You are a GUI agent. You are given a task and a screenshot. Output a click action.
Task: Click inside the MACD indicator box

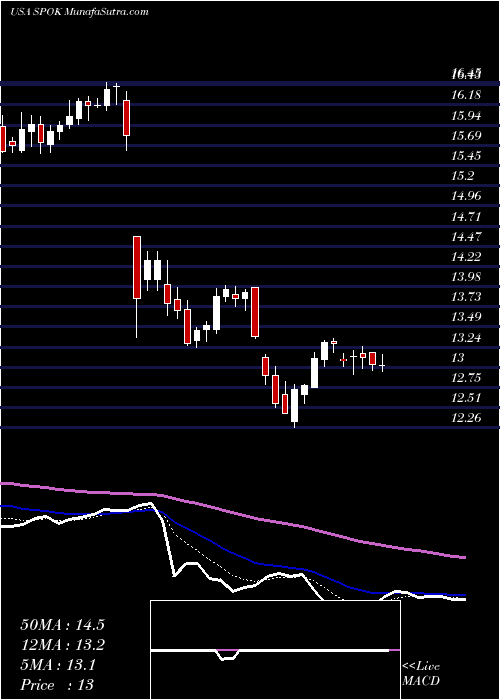point(275,650)
